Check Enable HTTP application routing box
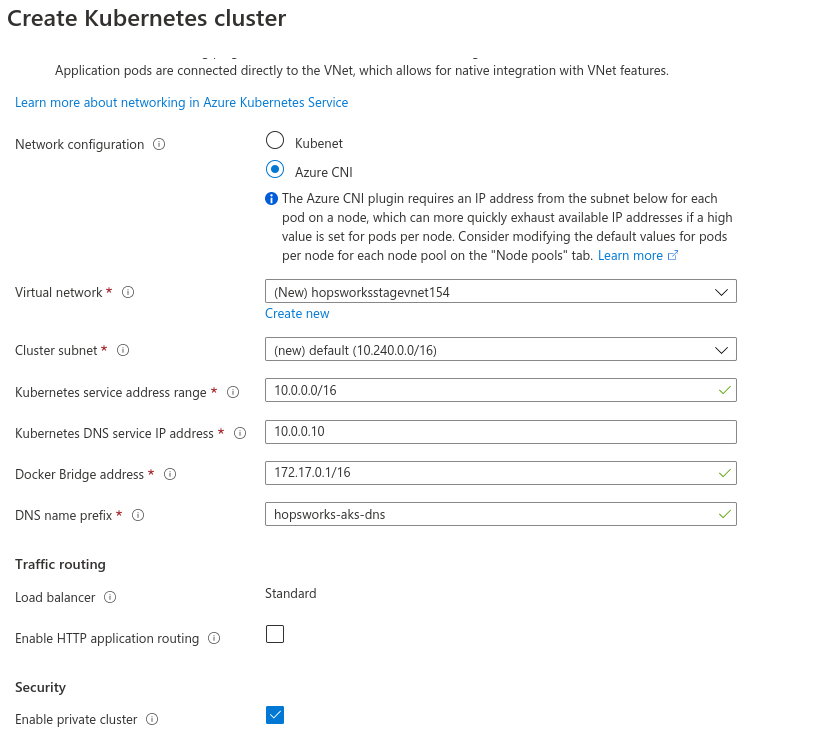The height and width of the screenshot is (745, 838). (x=275, y=634)
